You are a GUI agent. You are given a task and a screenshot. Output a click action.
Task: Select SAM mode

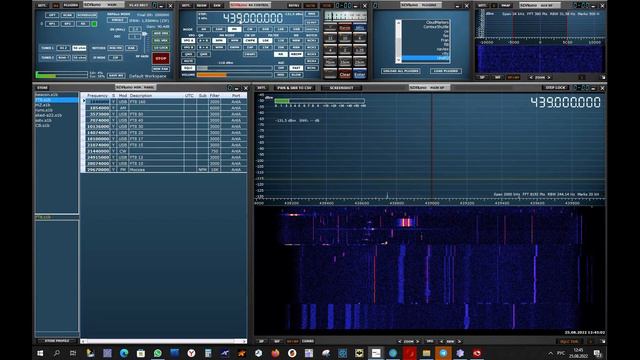[219, 29]
